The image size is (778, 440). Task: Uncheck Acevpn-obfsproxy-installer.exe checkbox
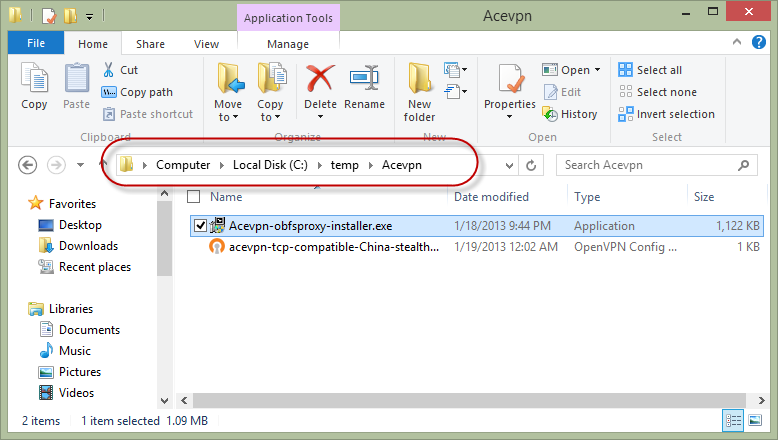click(x=200, y=226)
